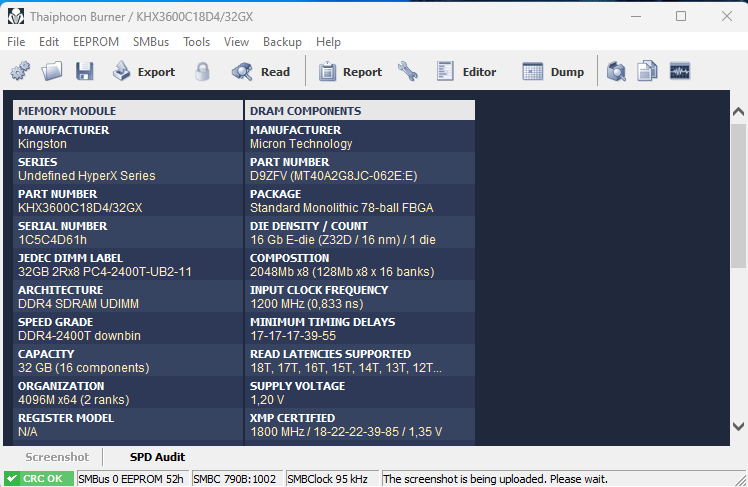Click organization 4096M x64 (2 ranks)
This screenshot has width=748, height=487.
pos(73,399)
